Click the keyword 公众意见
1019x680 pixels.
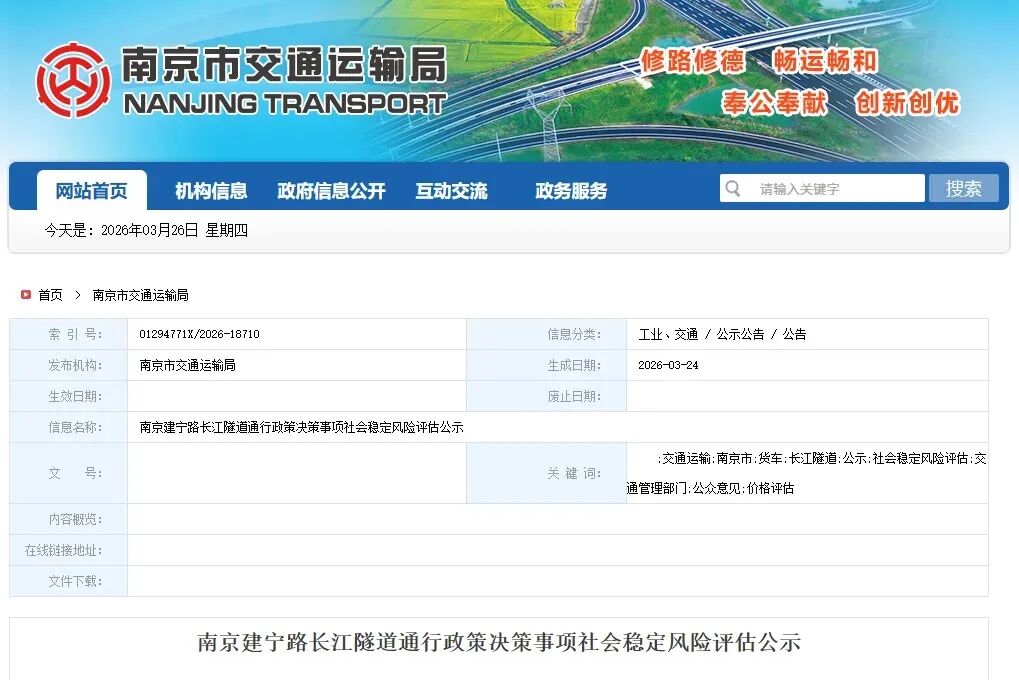pos(716,484)
